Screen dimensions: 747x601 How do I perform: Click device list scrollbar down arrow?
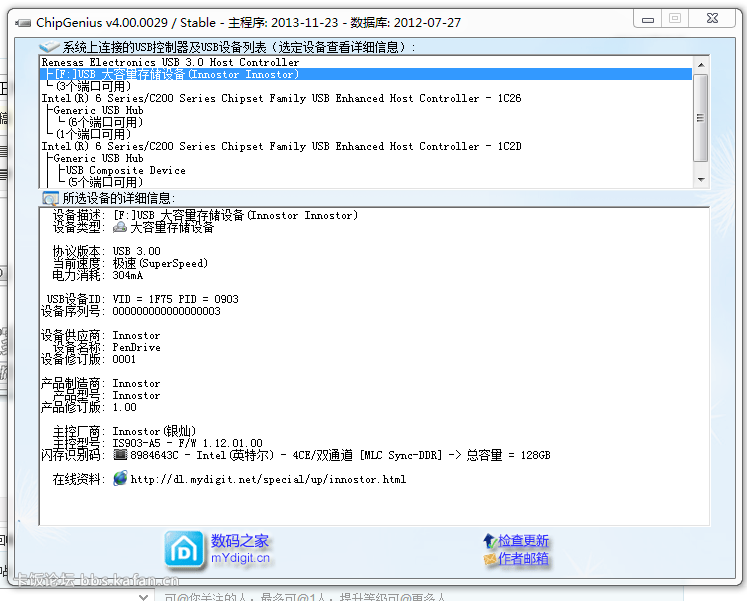point(701,180)
